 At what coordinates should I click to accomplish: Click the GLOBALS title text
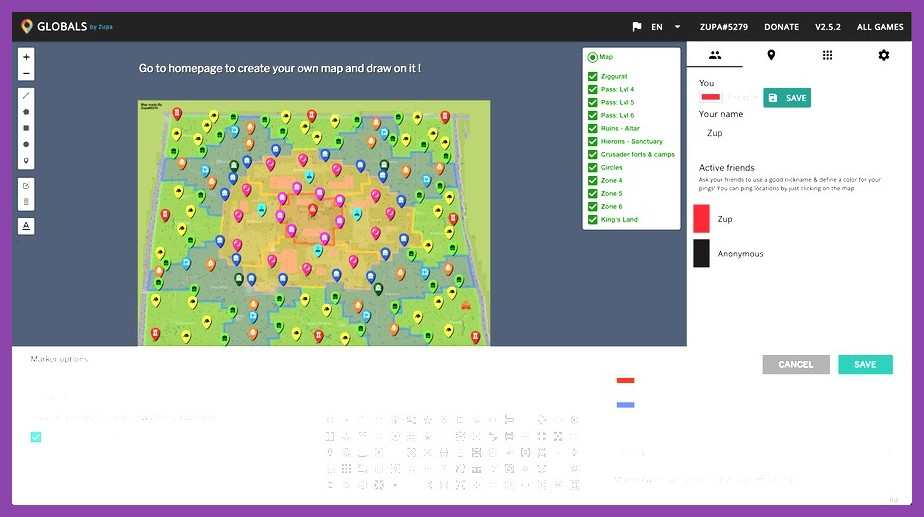click(x=62, y=27)
